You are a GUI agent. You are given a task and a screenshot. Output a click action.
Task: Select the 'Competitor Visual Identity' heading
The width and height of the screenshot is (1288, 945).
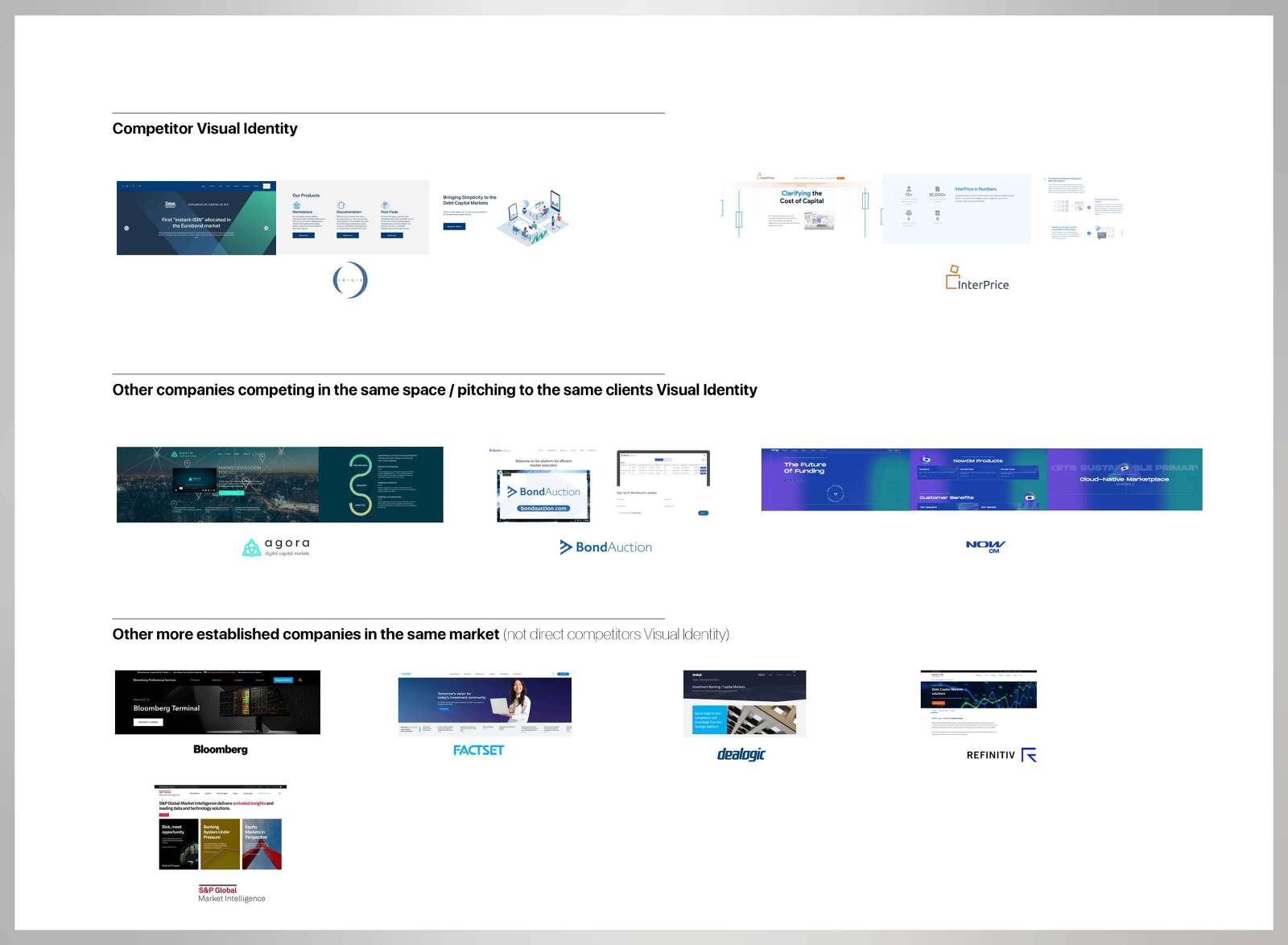click(x=204, y=129)
